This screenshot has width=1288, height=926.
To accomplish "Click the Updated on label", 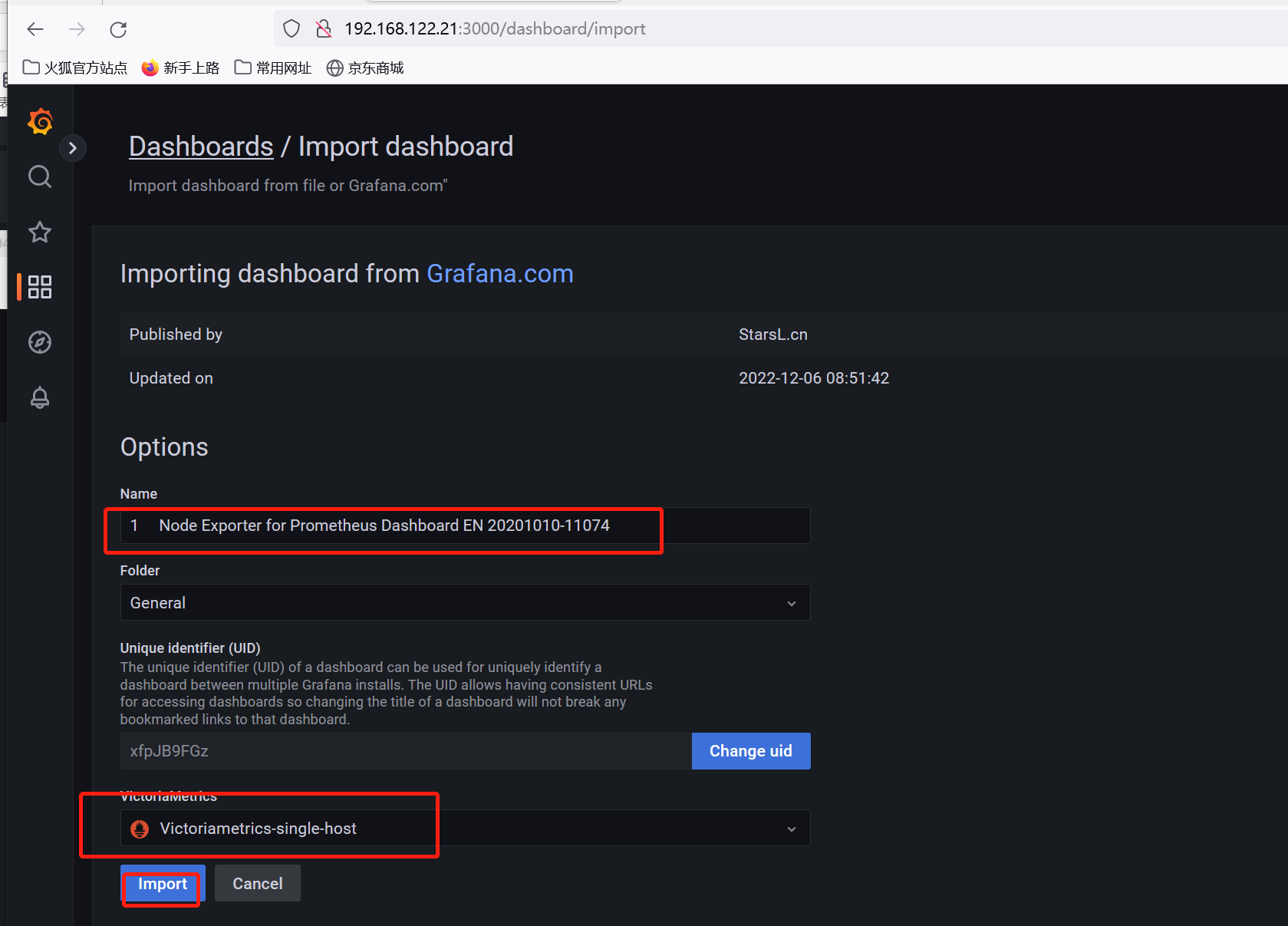I will pyautogui.click(x=171, y=378).
